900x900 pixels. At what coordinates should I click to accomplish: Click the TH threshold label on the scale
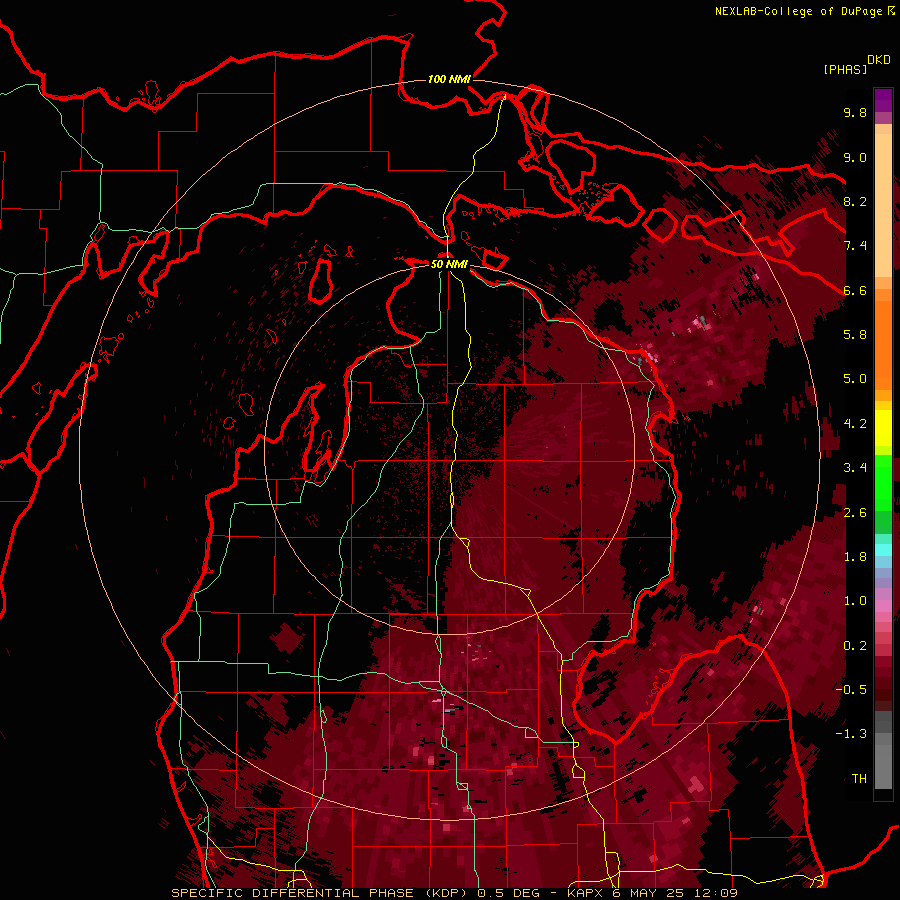(x=859, y=779)
